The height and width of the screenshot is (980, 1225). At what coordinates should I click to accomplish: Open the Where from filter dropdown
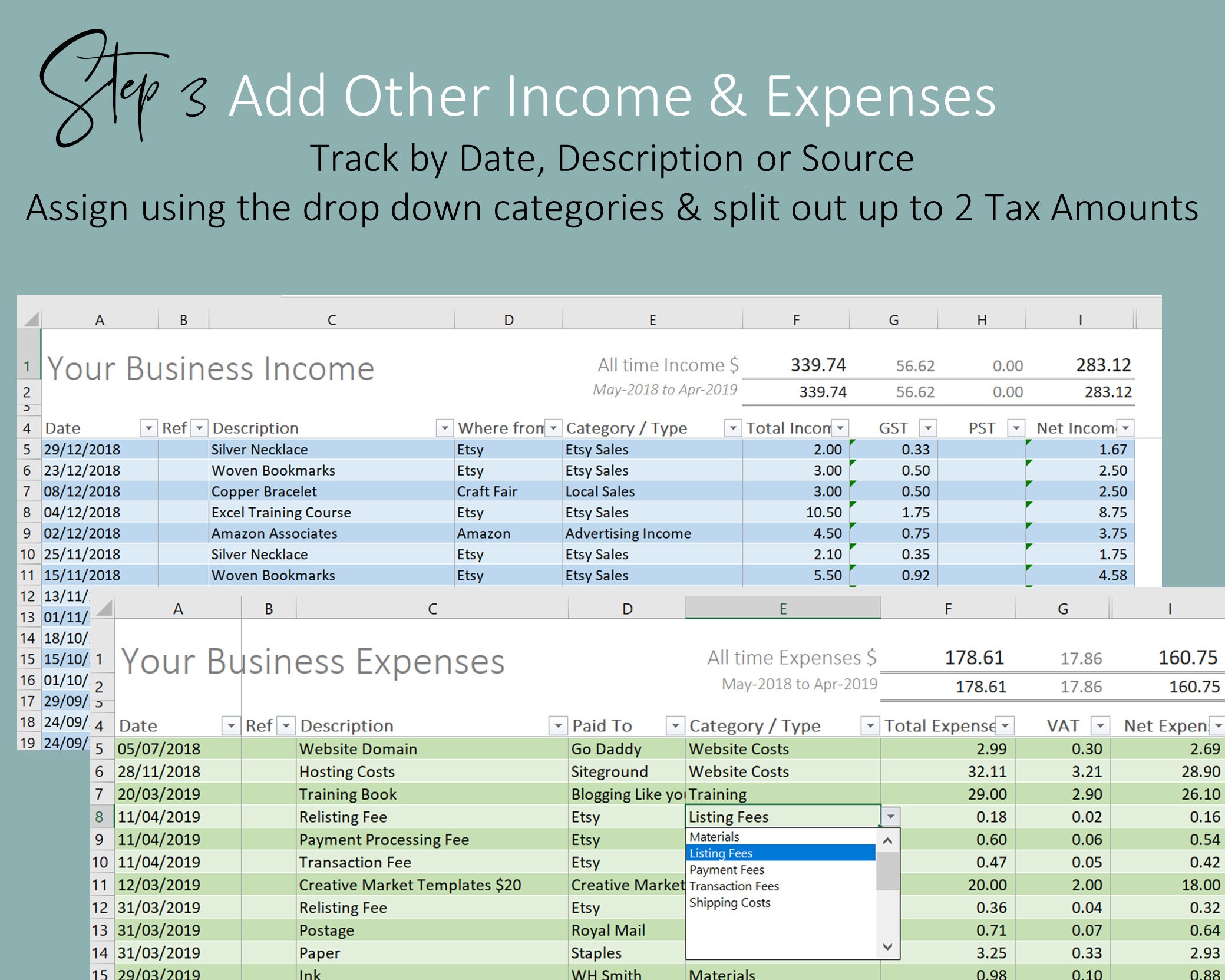[553, 428]
